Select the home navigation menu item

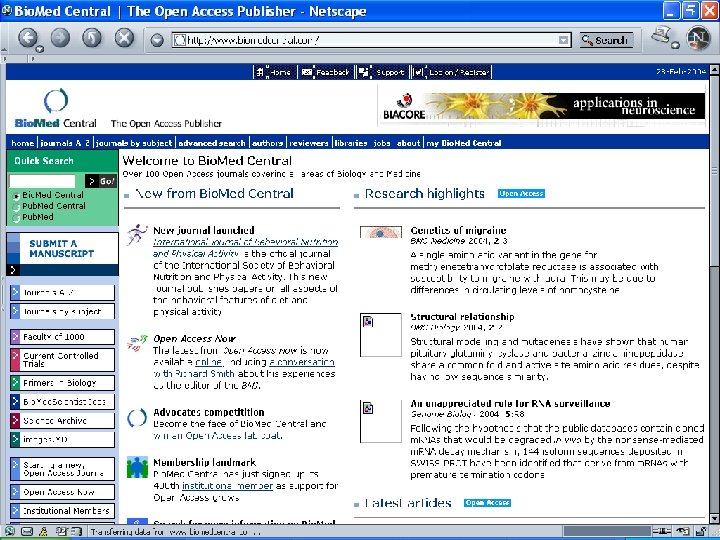pos(22,143)
